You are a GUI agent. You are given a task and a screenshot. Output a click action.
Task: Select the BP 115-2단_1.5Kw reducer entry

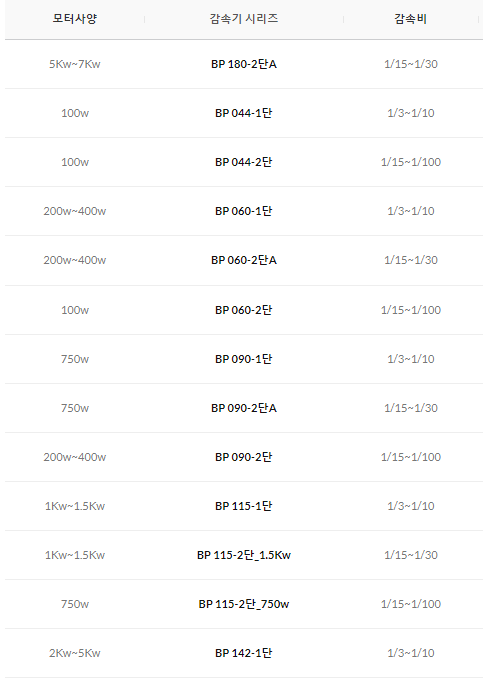pyautogui.click(x=243, y=555)
